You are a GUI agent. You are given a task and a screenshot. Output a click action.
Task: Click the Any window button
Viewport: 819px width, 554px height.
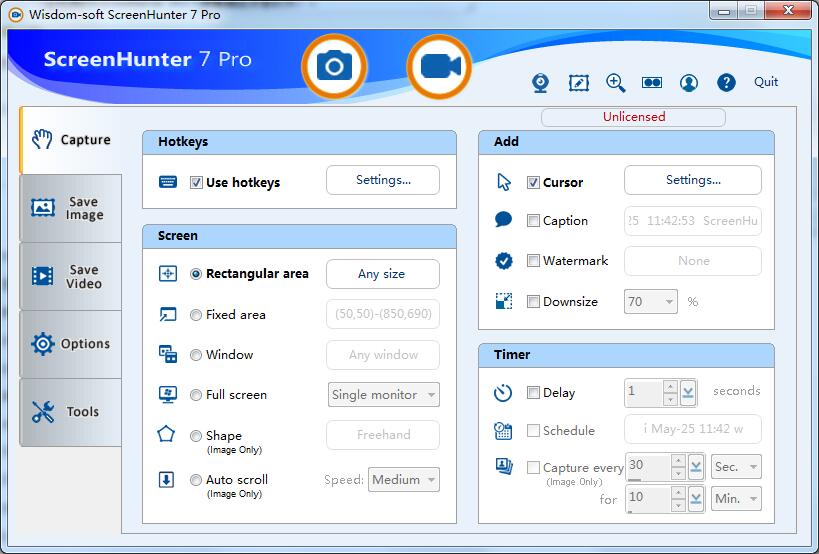[x=383, y=355]
